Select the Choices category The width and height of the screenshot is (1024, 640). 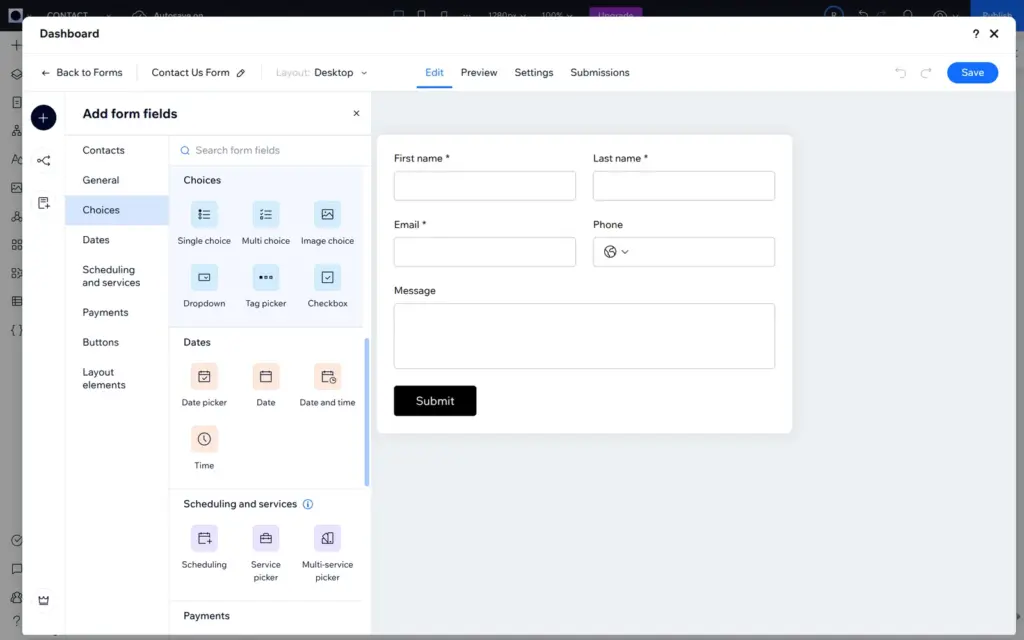point(117,210)
